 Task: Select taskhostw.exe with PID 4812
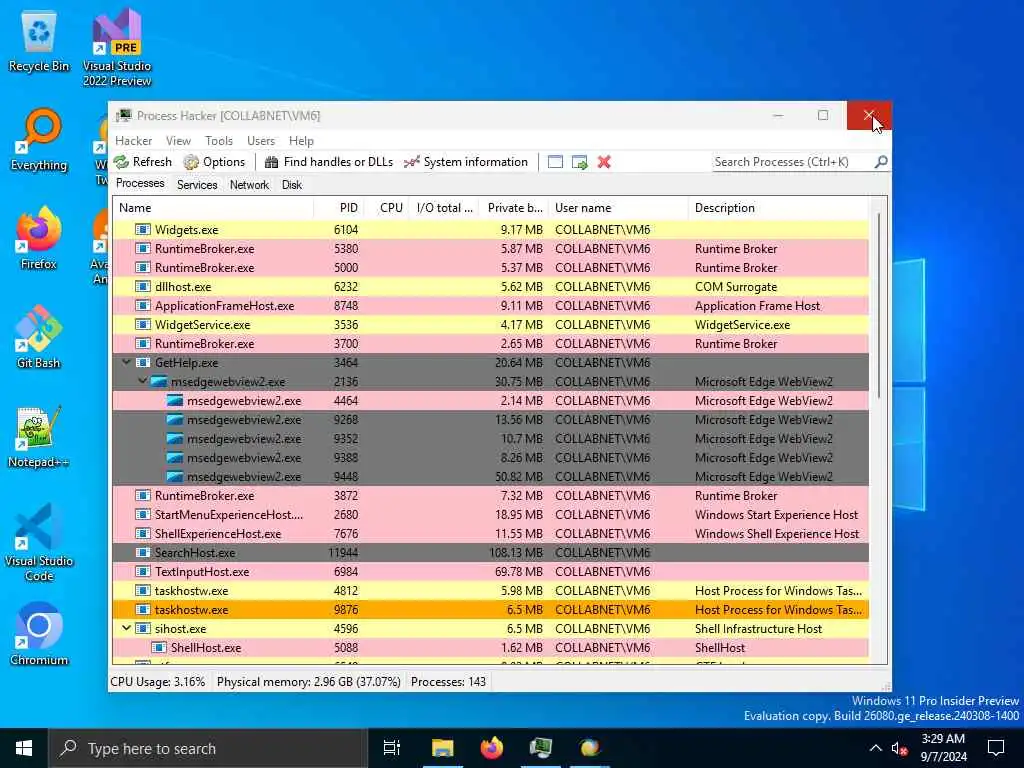pyautogui.click(x=490, y=590)
